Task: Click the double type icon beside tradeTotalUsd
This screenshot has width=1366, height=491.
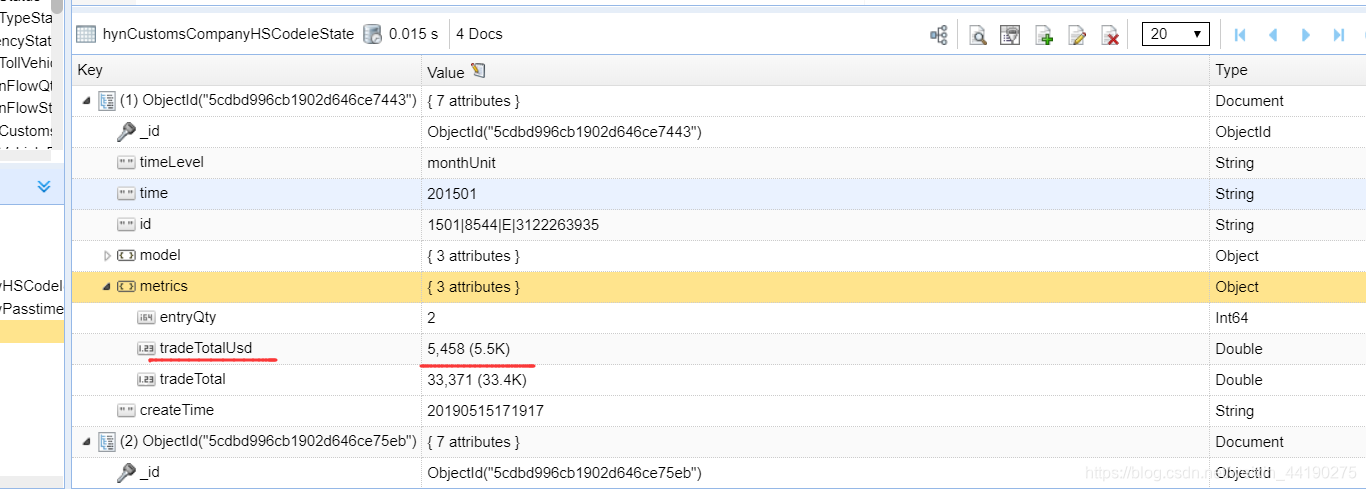Action: (146, 349)
